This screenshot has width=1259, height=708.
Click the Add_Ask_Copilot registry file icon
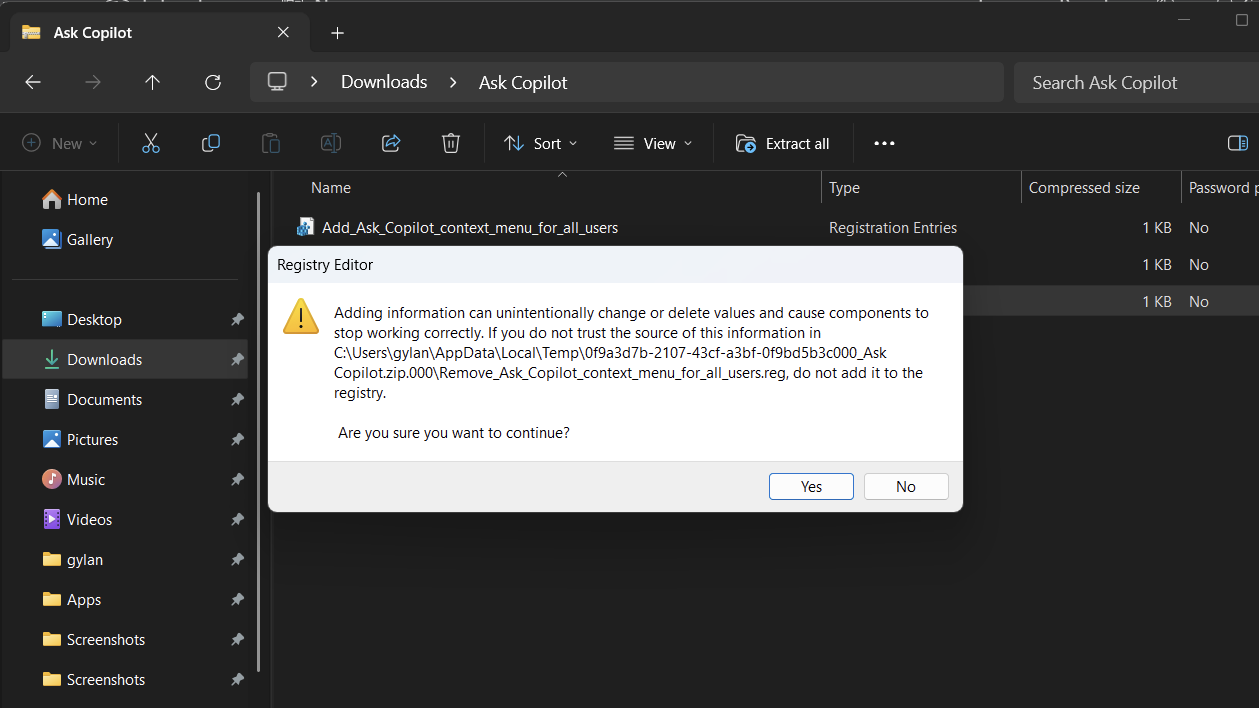(306, 228)
